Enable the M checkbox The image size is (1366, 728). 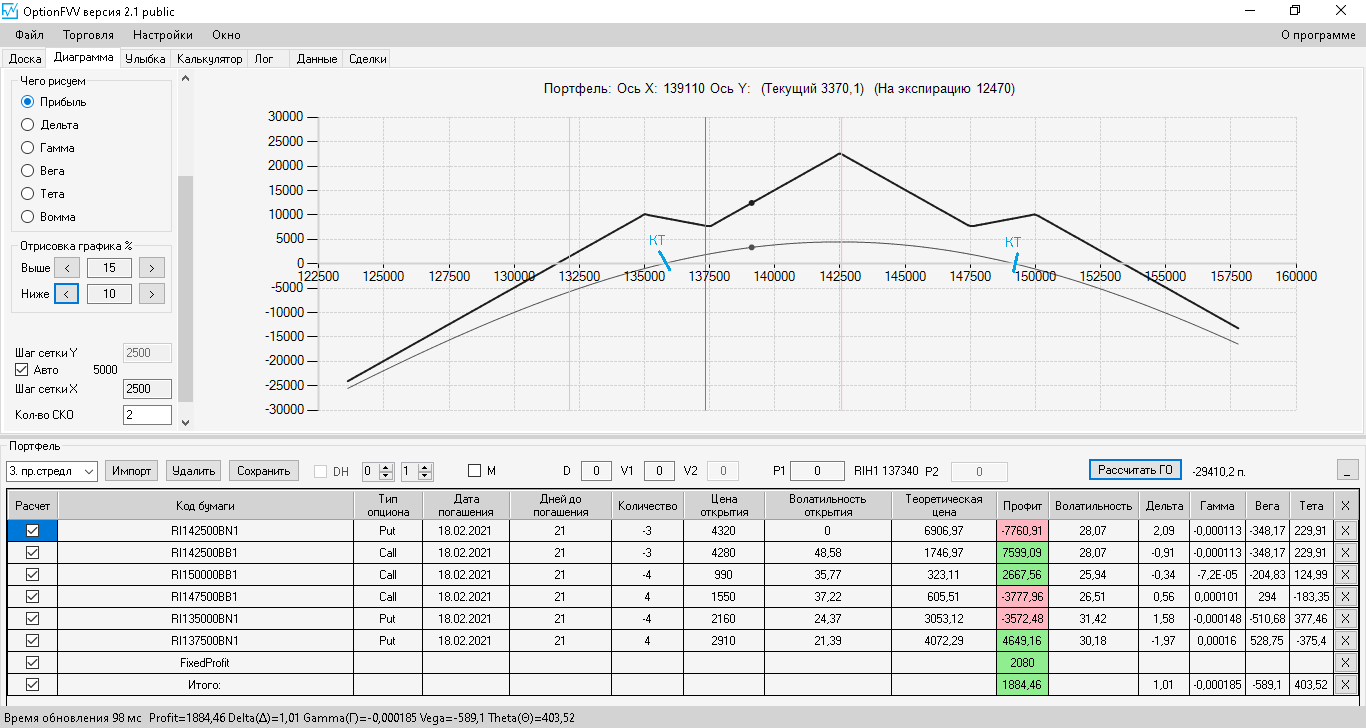[x=474, y=470]
